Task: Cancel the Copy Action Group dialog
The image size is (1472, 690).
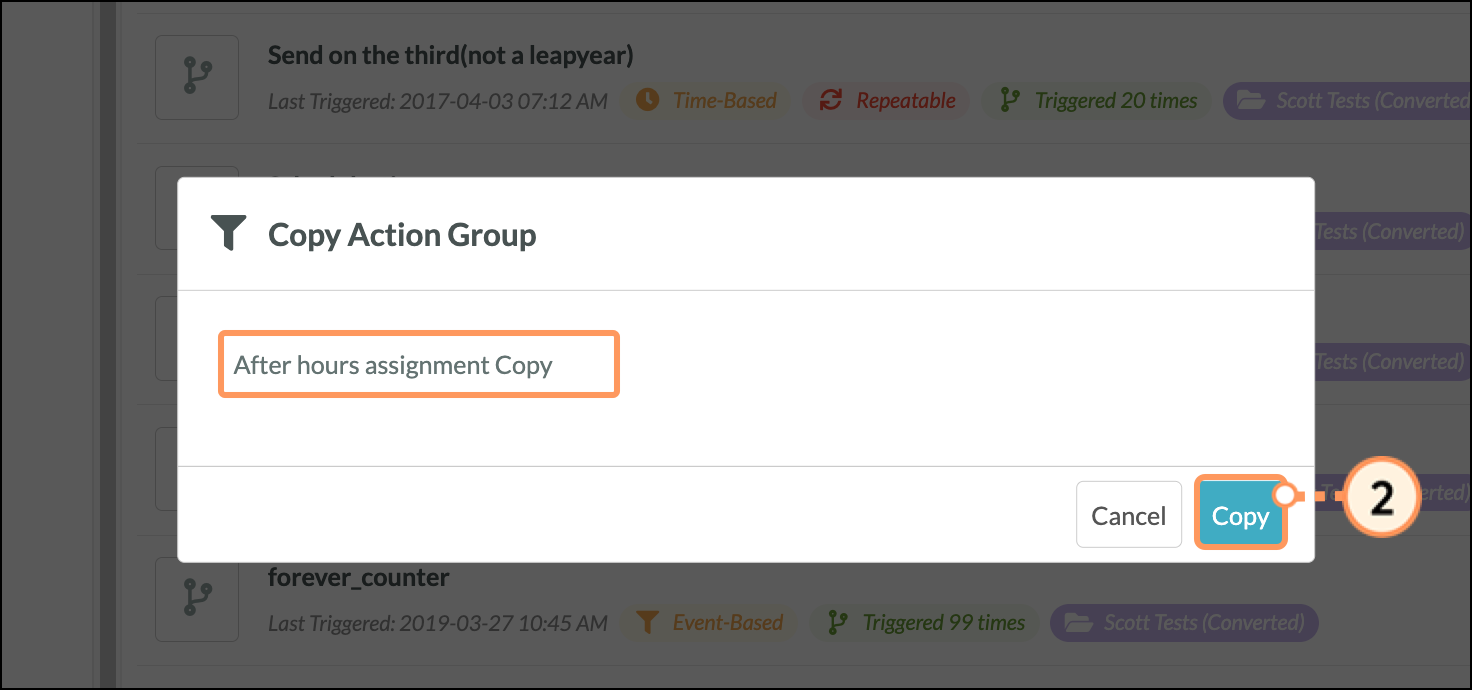Action: click(x=1128, y=515)
